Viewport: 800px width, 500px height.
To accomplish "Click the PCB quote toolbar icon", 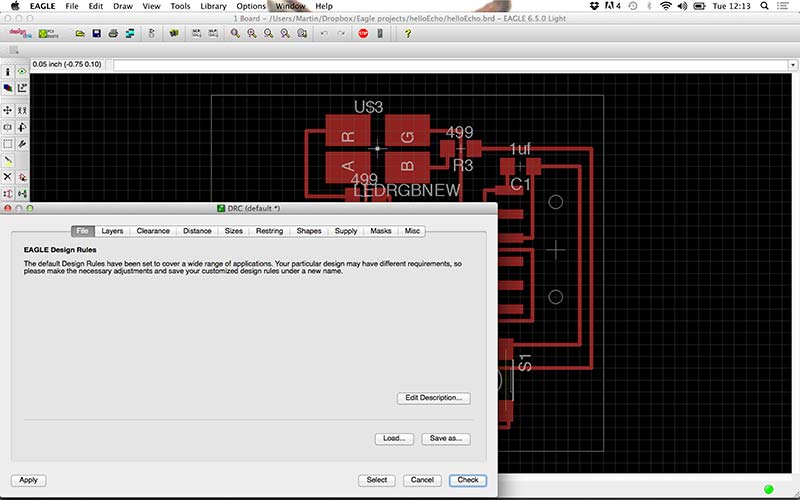I will 49,33.
